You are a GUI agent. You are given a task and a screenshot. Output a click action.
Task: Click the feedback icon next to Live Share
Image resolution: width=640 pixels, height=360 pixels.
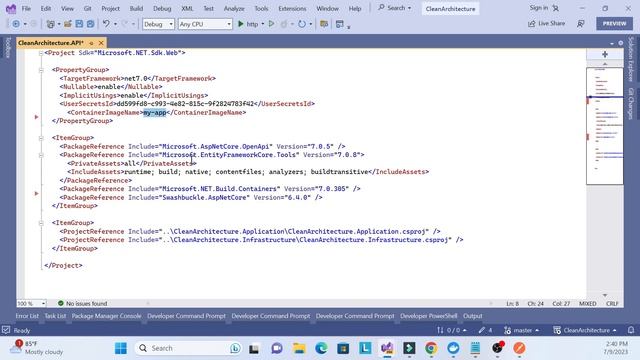pyautogui.click(x=581, y=24)
